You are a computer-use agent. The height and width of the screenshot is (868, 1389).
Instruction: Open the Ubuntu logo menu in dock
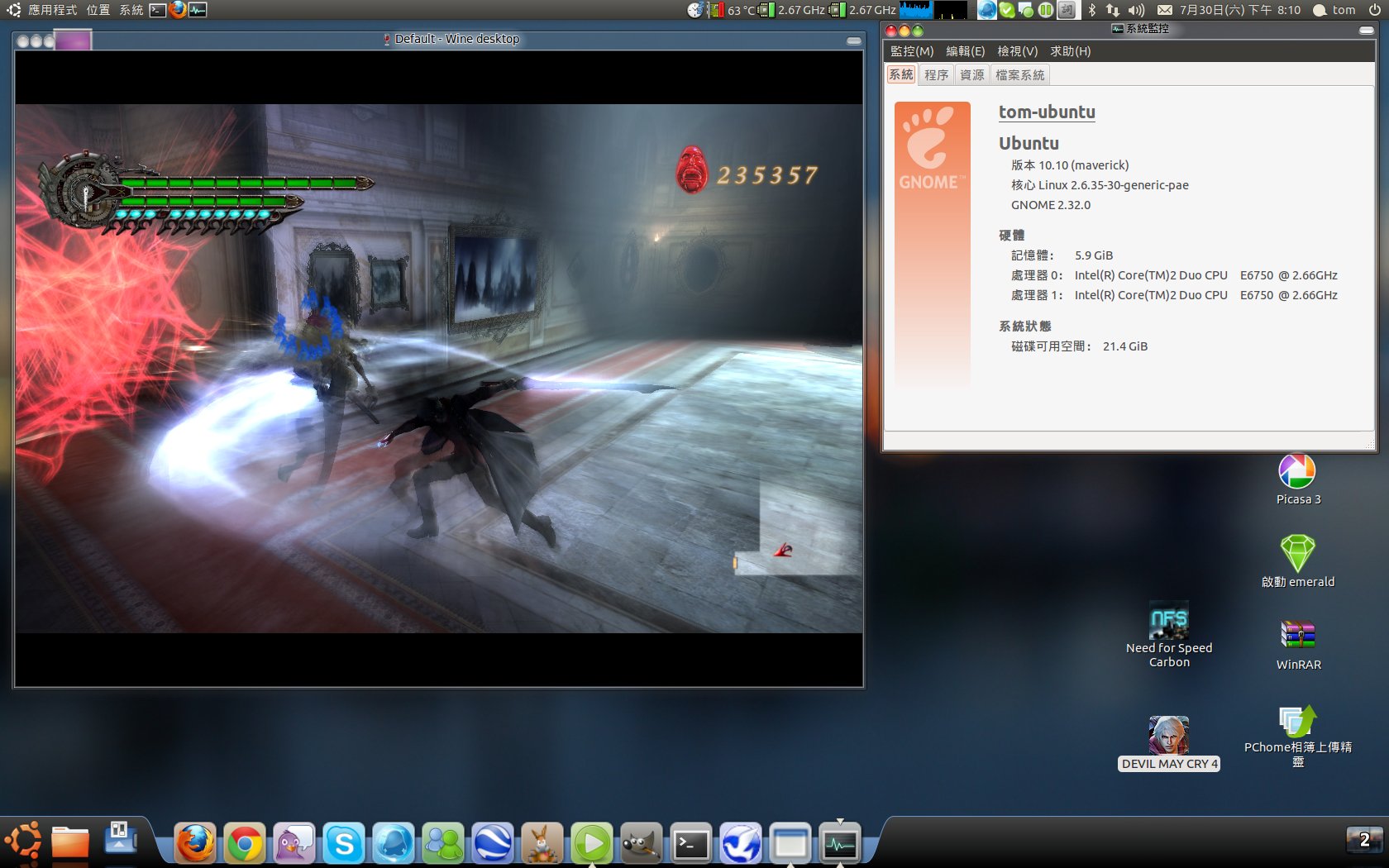(x=23, y=842)
